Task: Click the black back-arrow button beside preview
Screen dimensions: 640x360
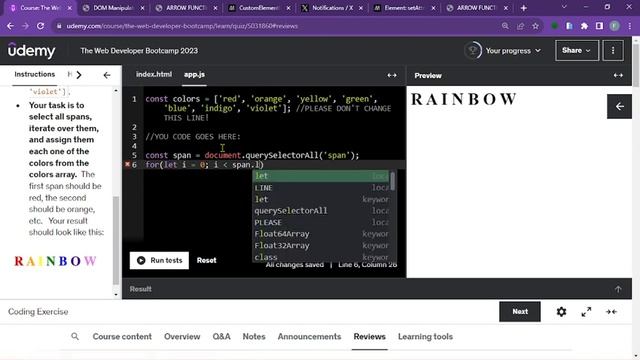Action: tap(619, 107)
